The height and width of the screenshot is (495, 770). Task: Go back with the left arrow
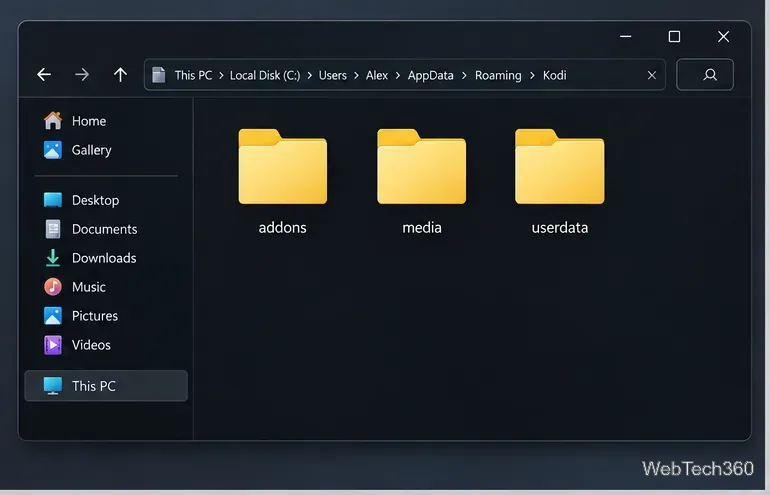pyautogui.click(x=44, y=75)
